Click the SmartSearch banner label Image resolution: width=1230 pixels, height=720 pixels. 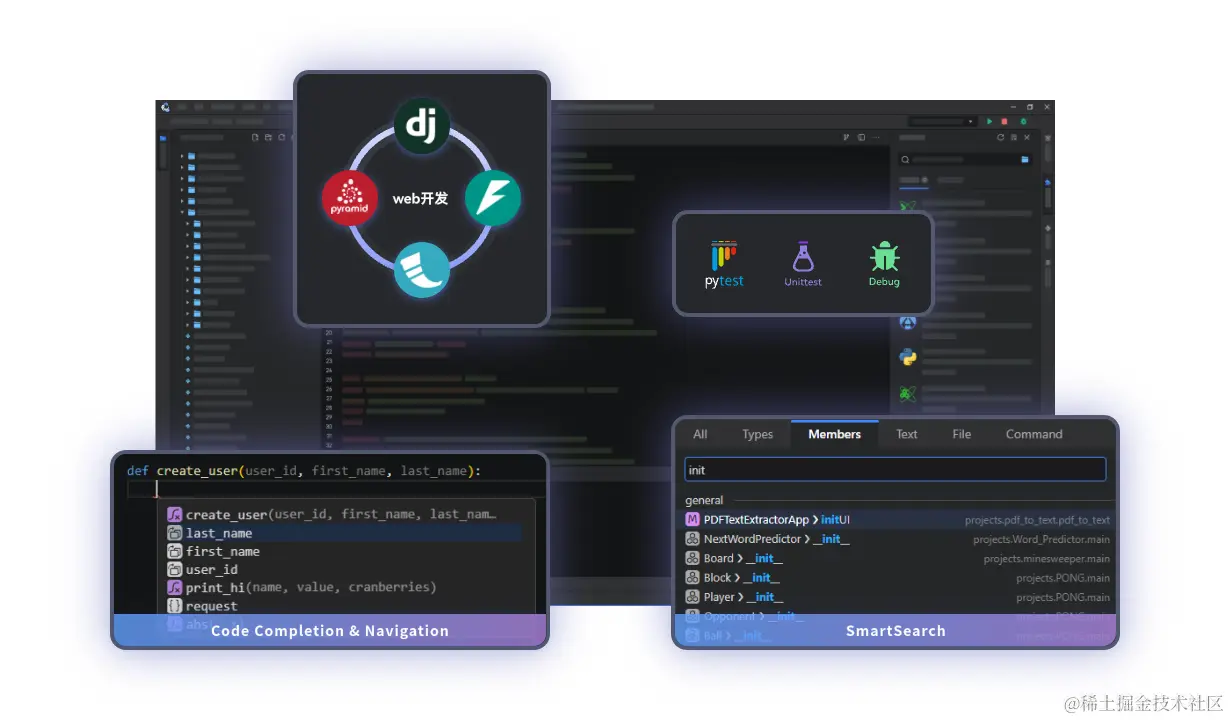pos(895,631)
